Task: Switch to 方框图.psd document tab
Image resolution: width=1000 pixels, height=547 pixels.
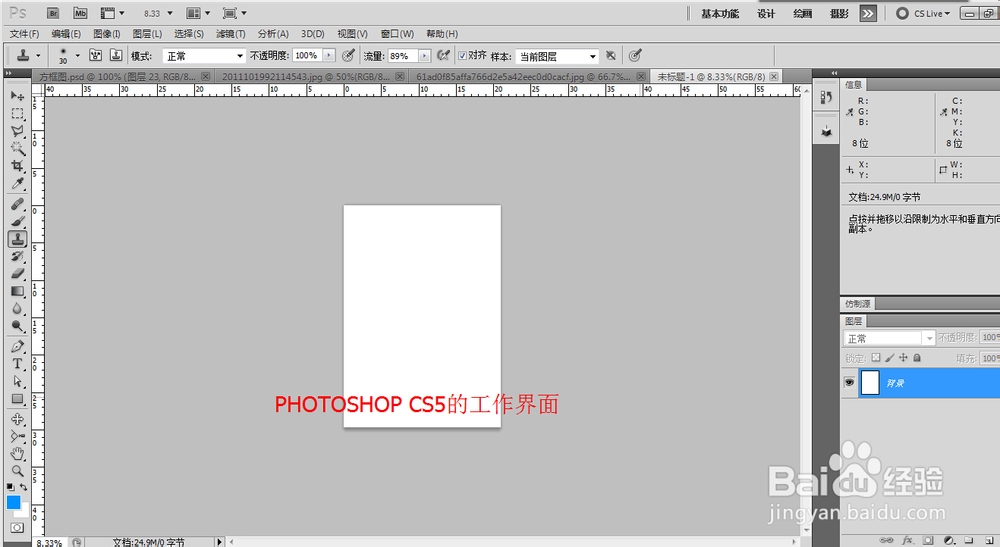Action: tap(123, 77)
